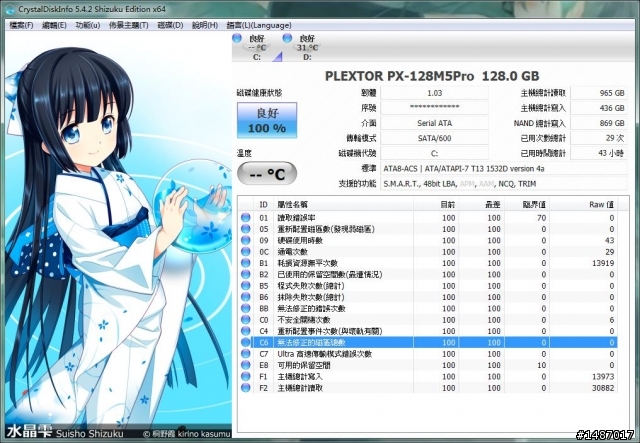Click status orb for attribute F1

pyautogui.click(x=245, y=376)
